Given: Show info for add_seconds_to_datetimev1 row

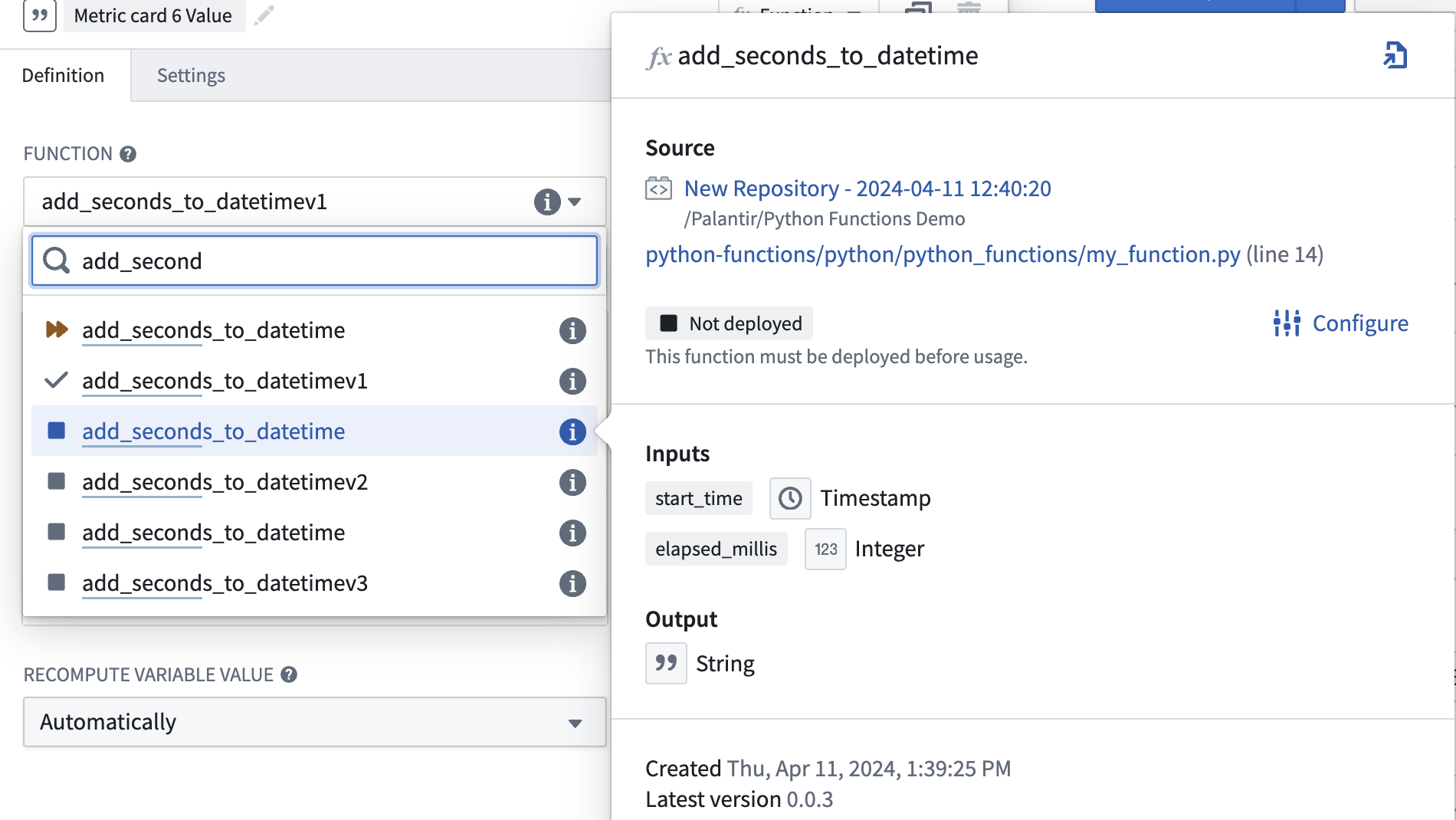Looking at the screenshot, I should pyautogui.click(x=572, y=382).
